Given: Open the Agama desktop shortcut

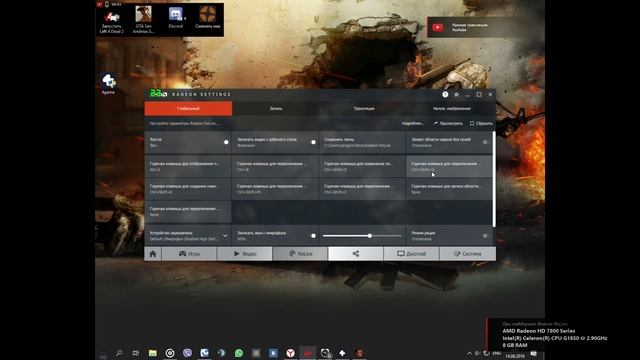Looking at the screenshot, I should pyautogui.click(x=109, y=84).
